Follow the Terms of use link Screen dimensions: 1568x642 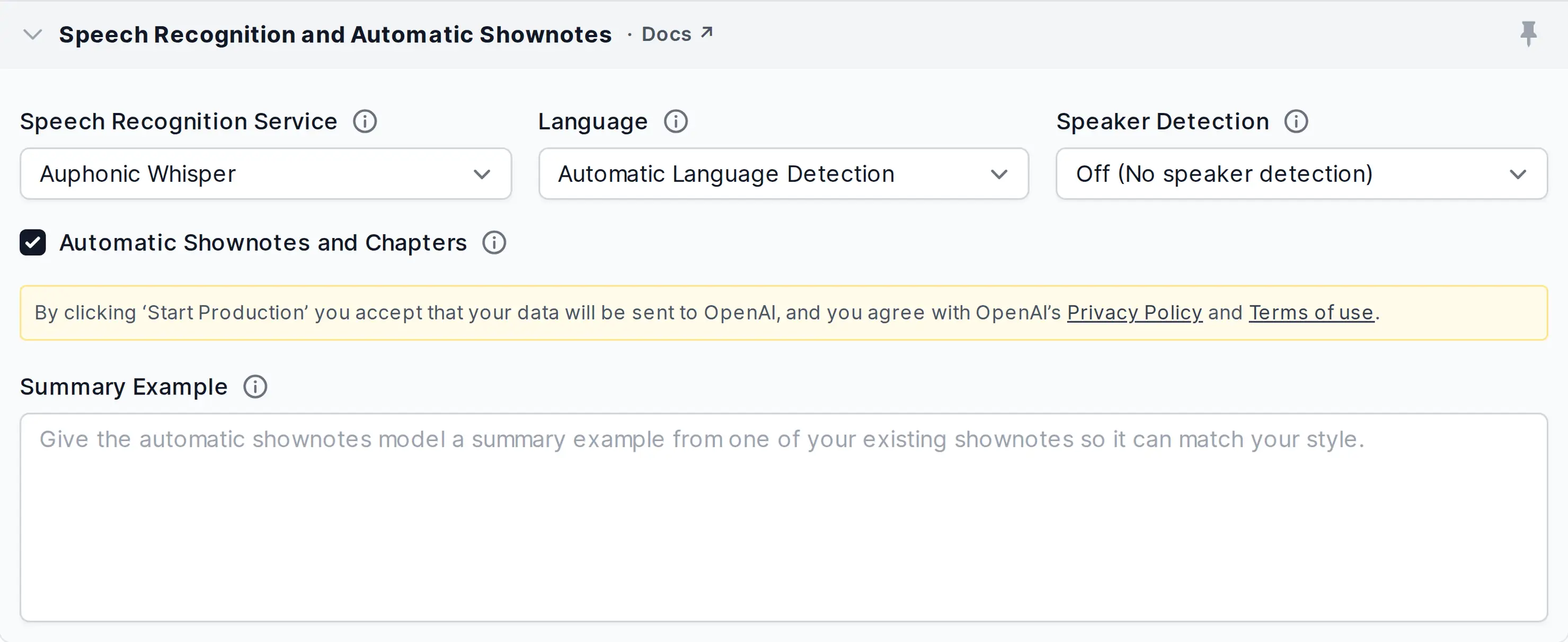point(1312,312)
